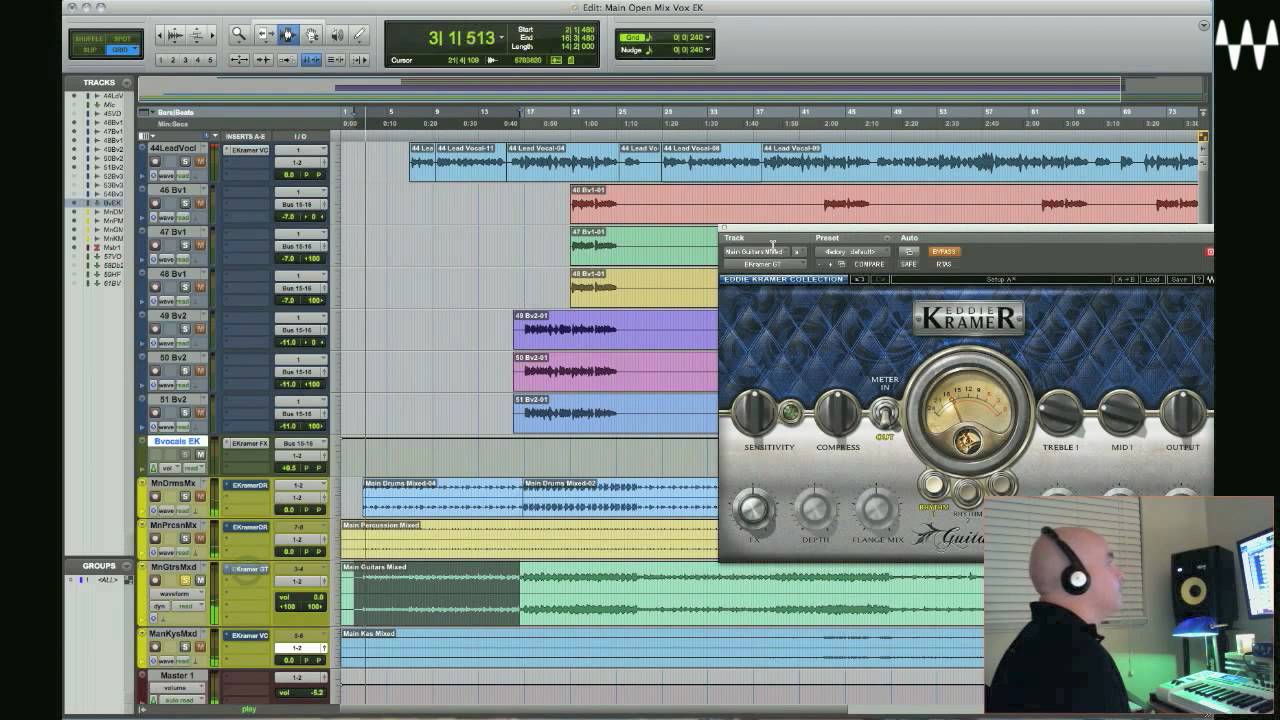Screen dimensions: 1280x720
Task: Click the automation SAFE button
Action: 909,264
